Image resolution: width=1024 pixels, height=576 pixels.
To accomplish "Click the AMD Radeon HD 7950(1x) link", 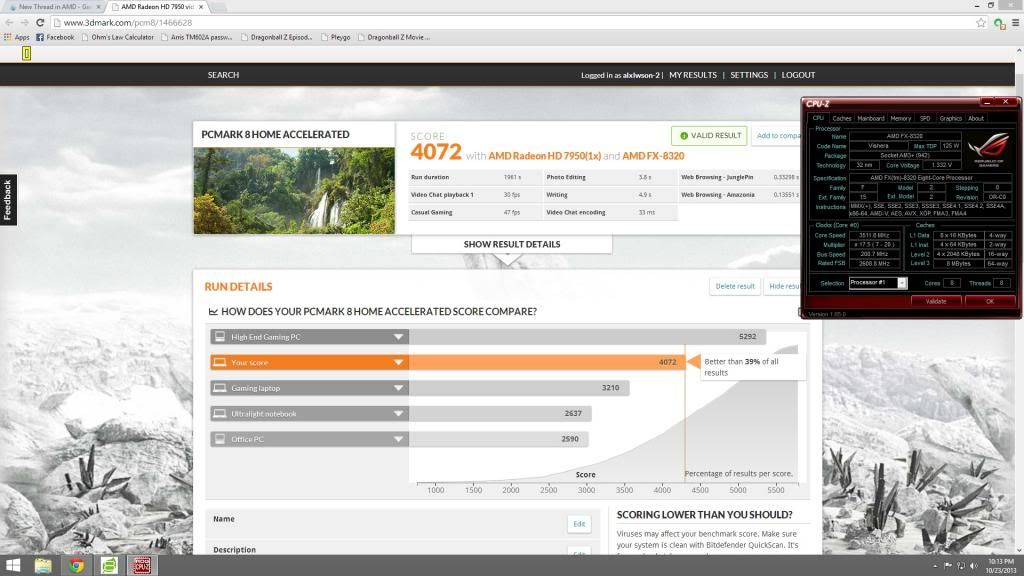I will pos(545,156).
